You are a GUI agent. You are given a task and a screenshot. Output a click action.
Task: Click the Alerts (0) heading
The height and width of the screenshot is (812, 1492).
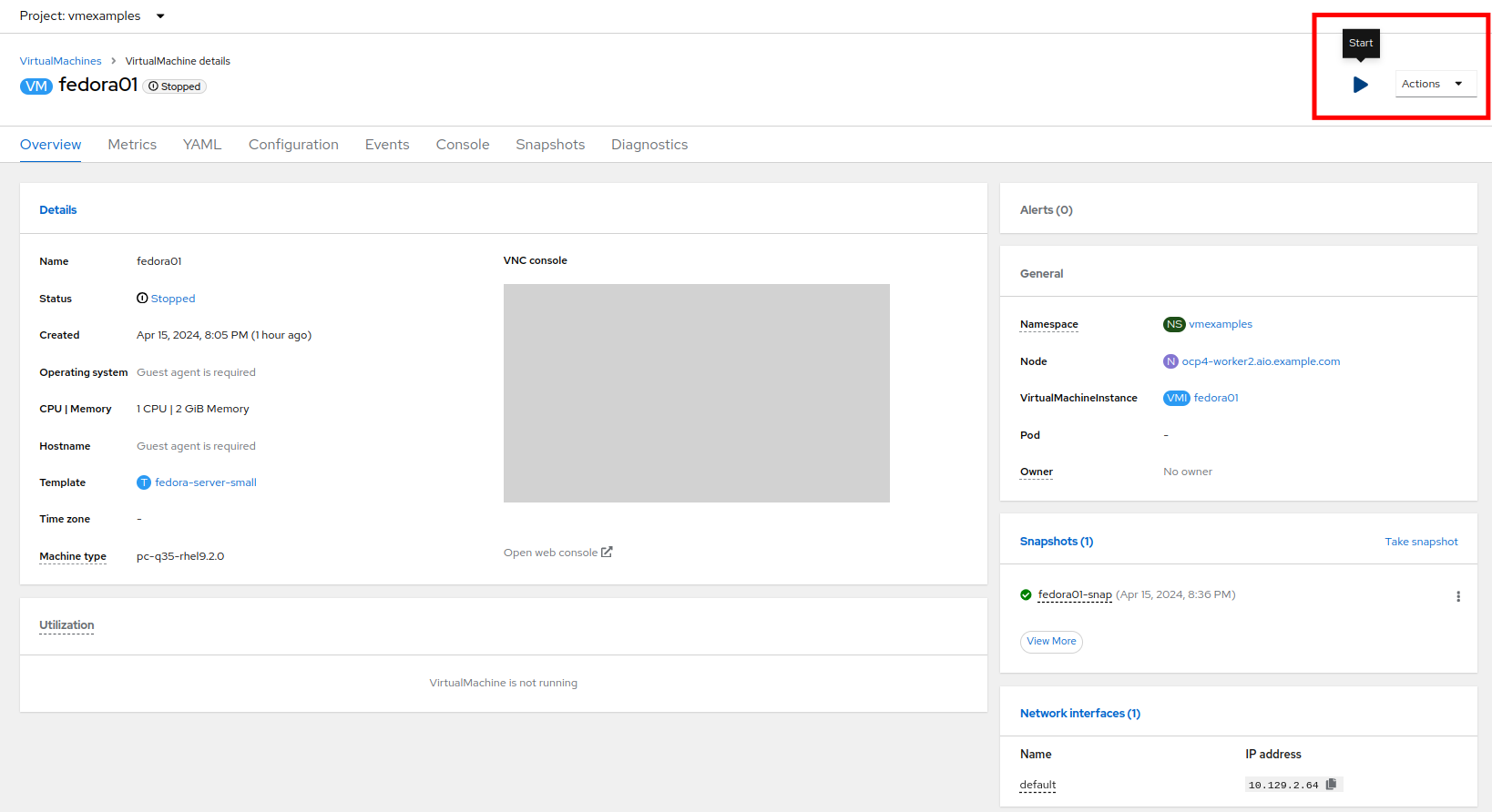tap(1047, 210)
